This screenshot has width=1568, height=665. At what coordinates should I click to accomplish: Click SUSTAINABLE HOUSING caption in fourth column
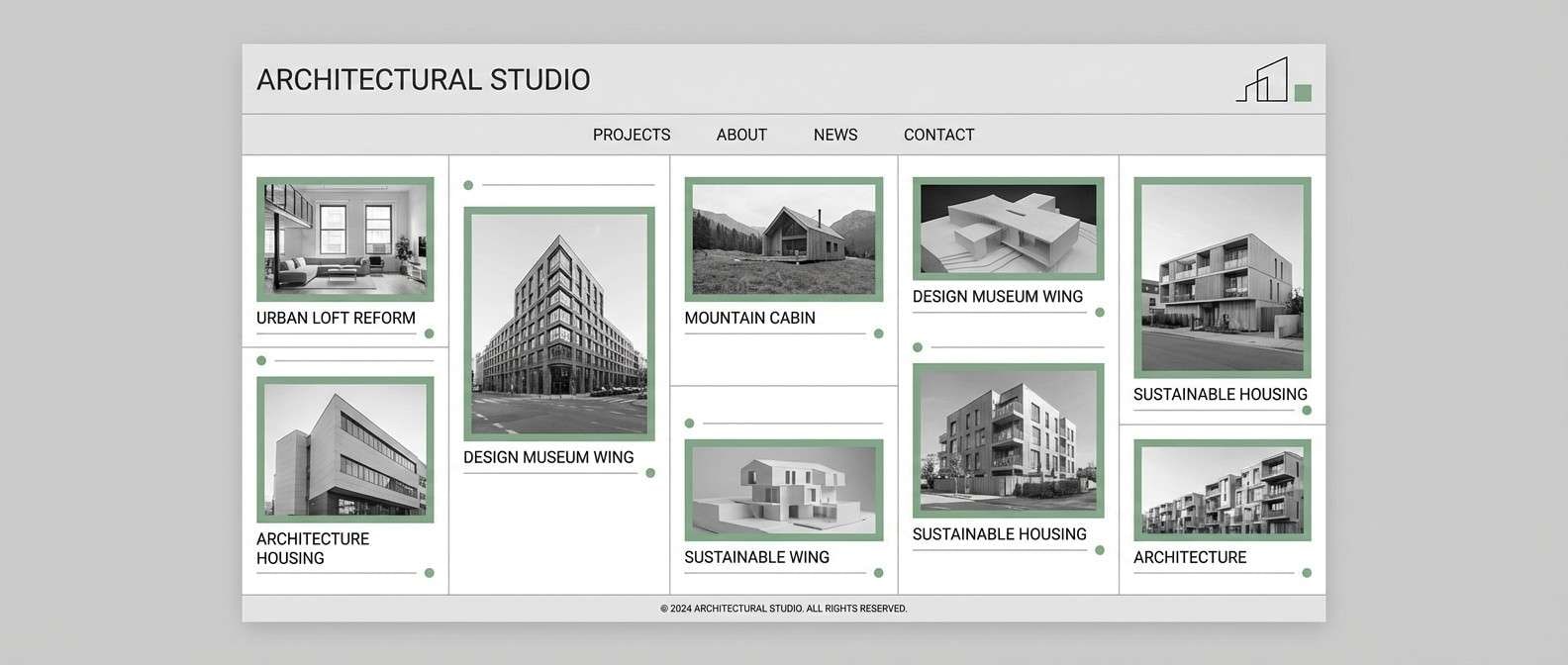999,534
